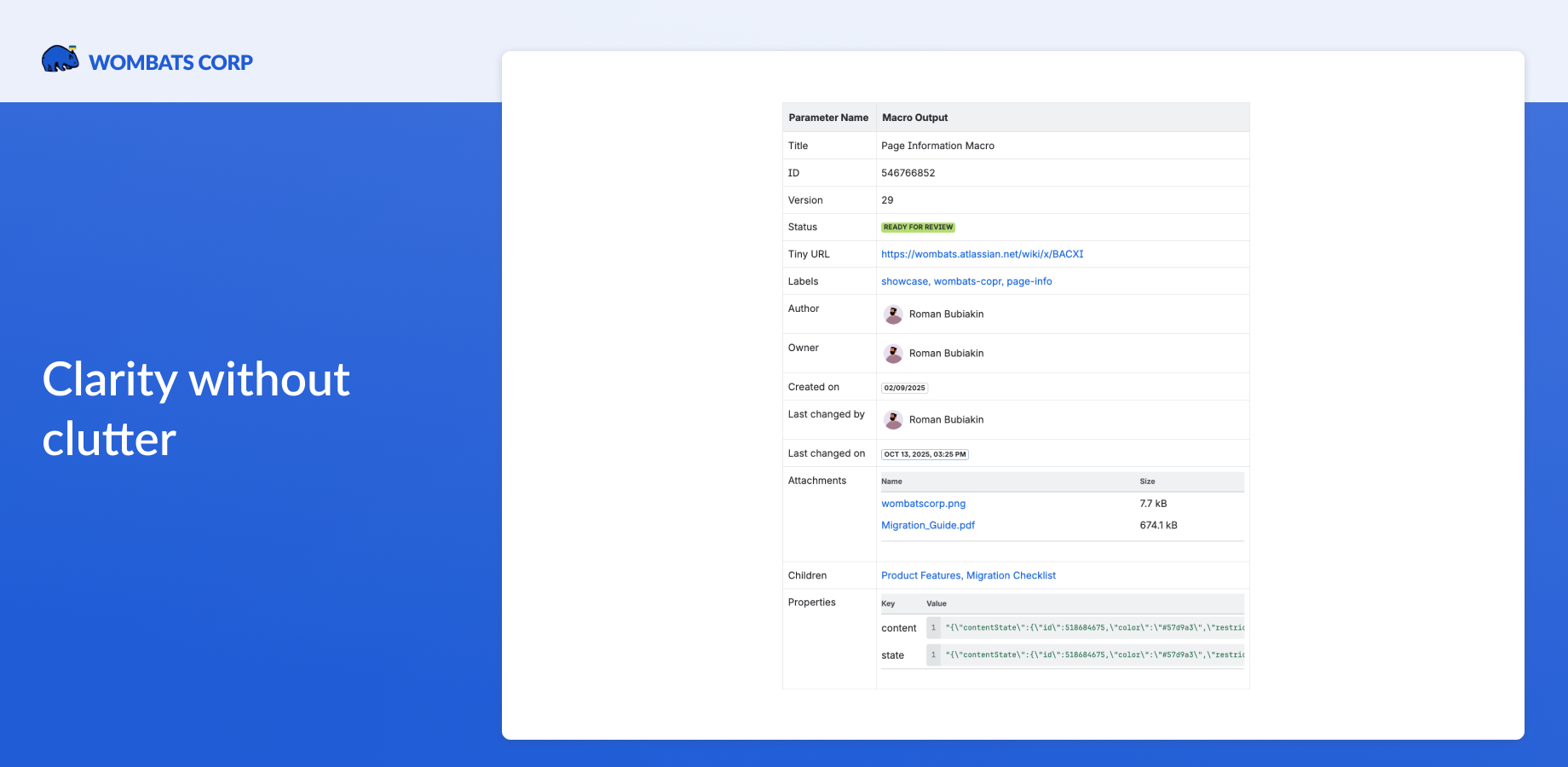The height and width of the screenshot is (767, 1568).
Task: Download the wombatscorp.png attachment
Action: [923, 503]
